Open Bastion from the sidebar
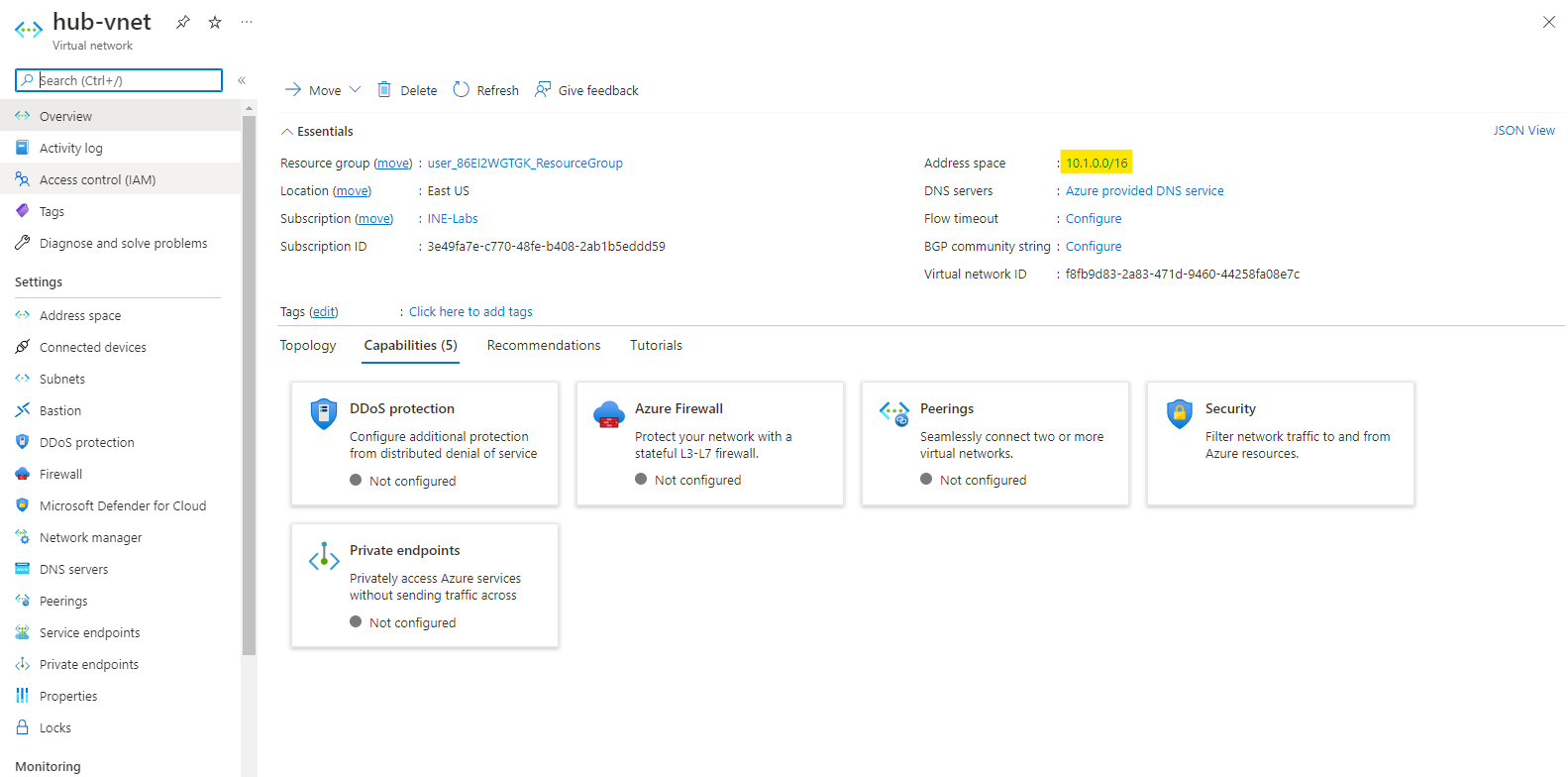1568x777 pixels. tap(60, 410)
